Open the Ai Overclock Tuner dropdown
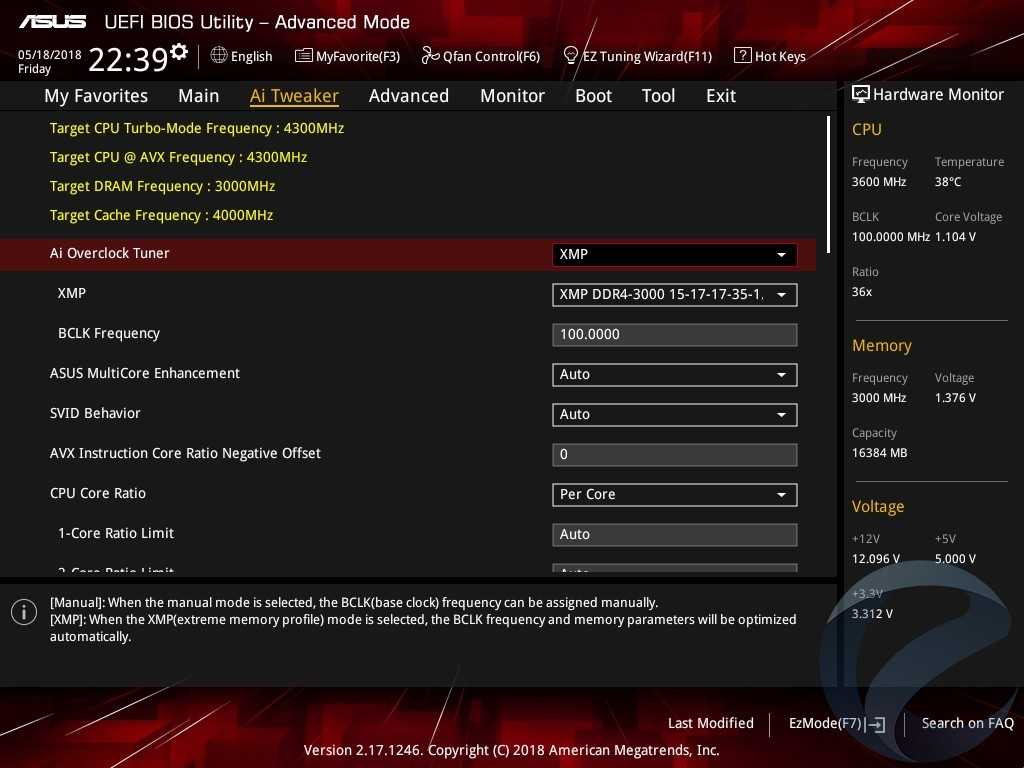 (x=674, y=254)
